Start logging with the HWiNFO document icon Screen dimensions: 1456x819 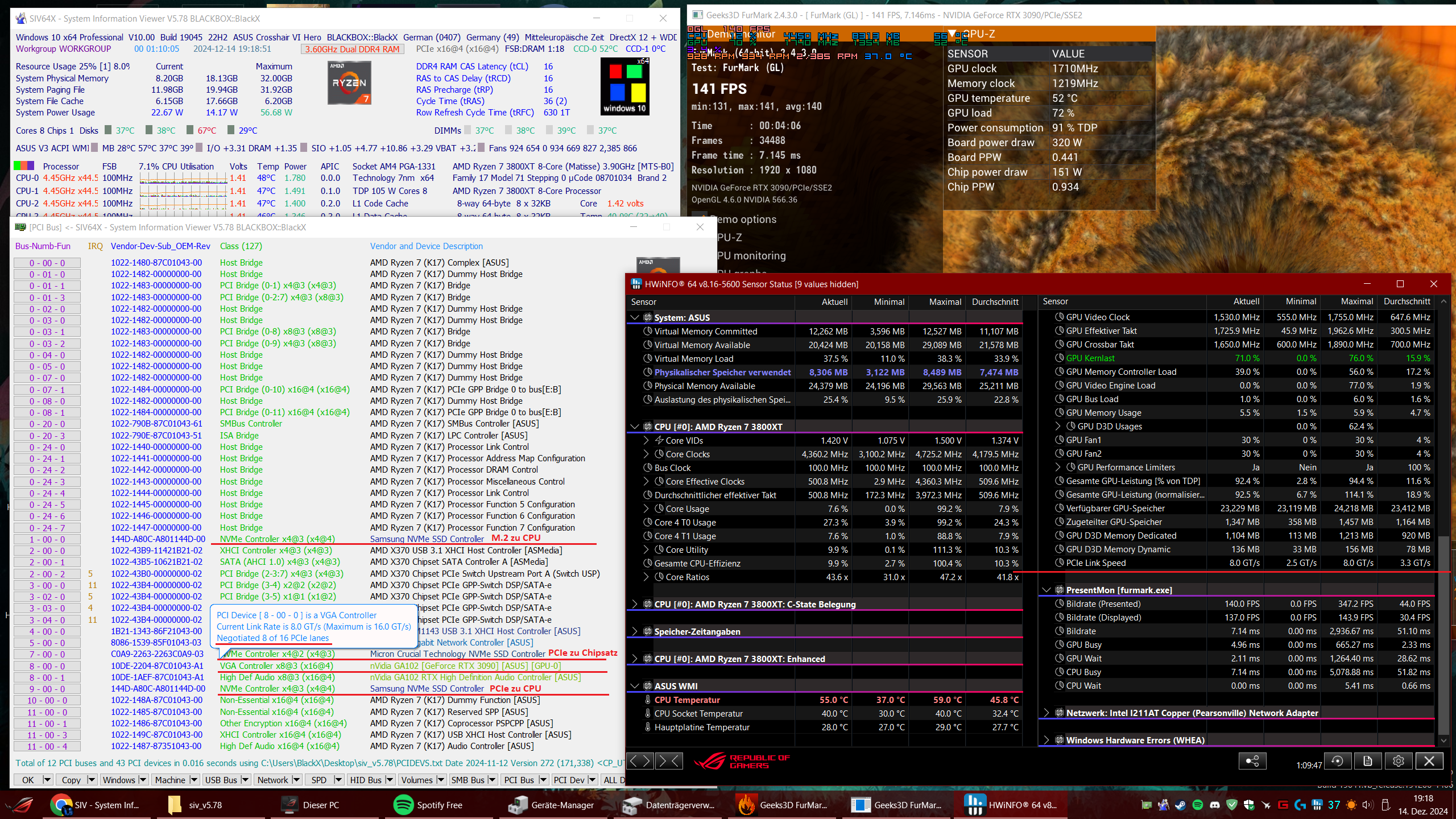click(x=1368, y=761)
